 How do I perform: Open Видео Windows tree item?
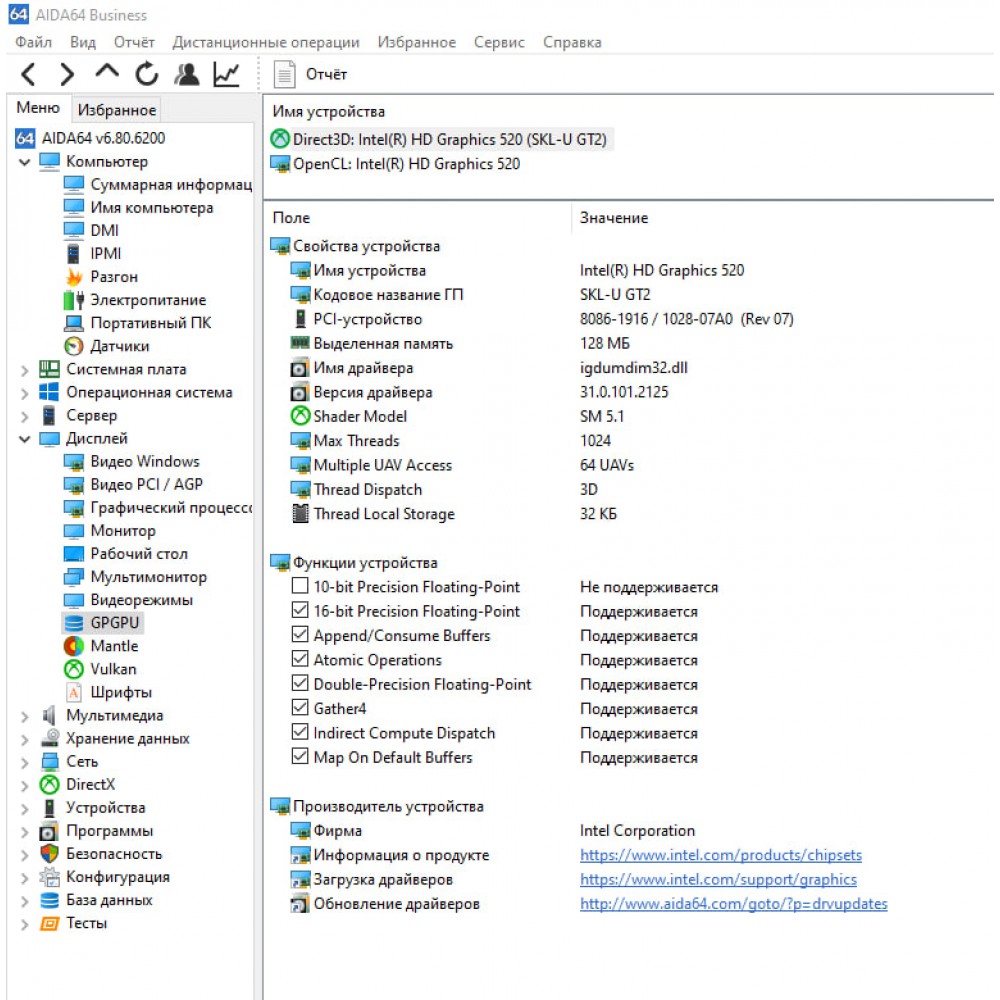click(x=132, y=461)
